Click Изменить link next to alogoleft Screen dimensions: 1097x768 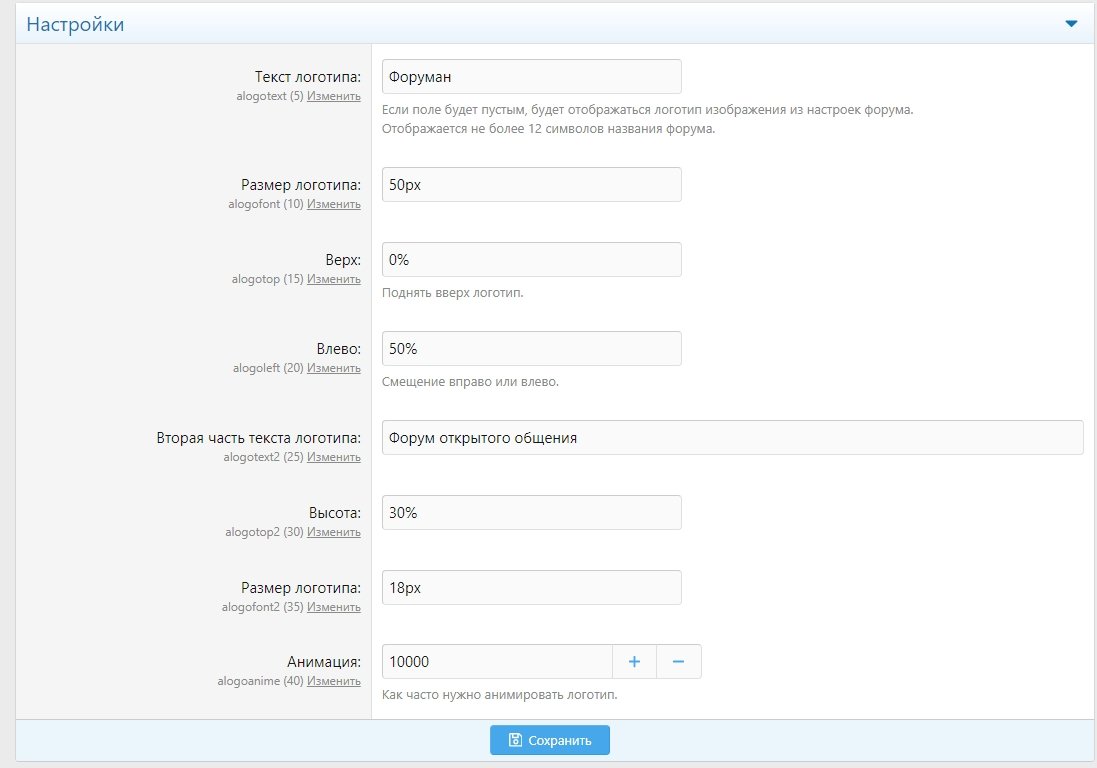tap(334, 368)
